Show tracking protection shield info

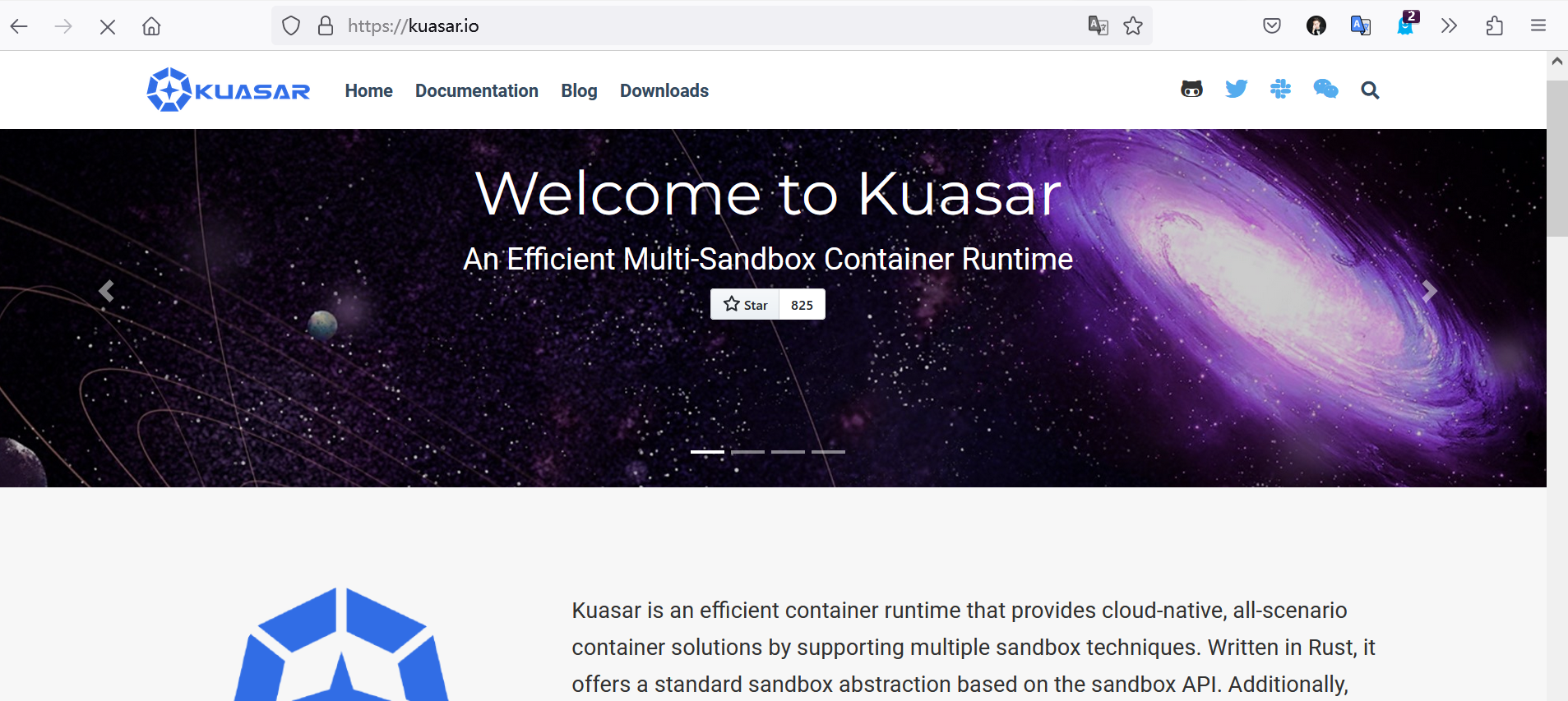tap(291, 26)
